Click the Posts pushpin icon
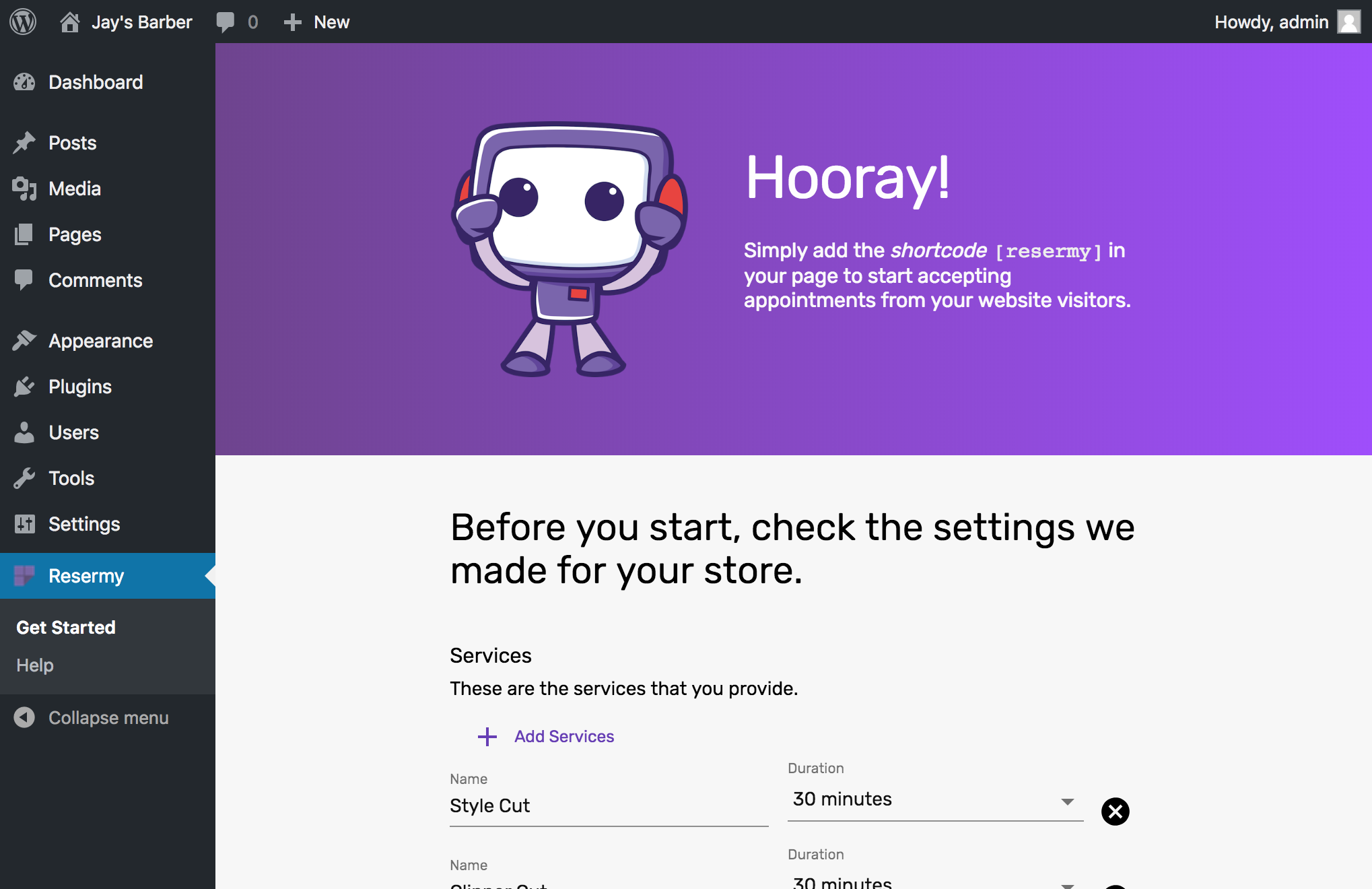 [24, 143]
